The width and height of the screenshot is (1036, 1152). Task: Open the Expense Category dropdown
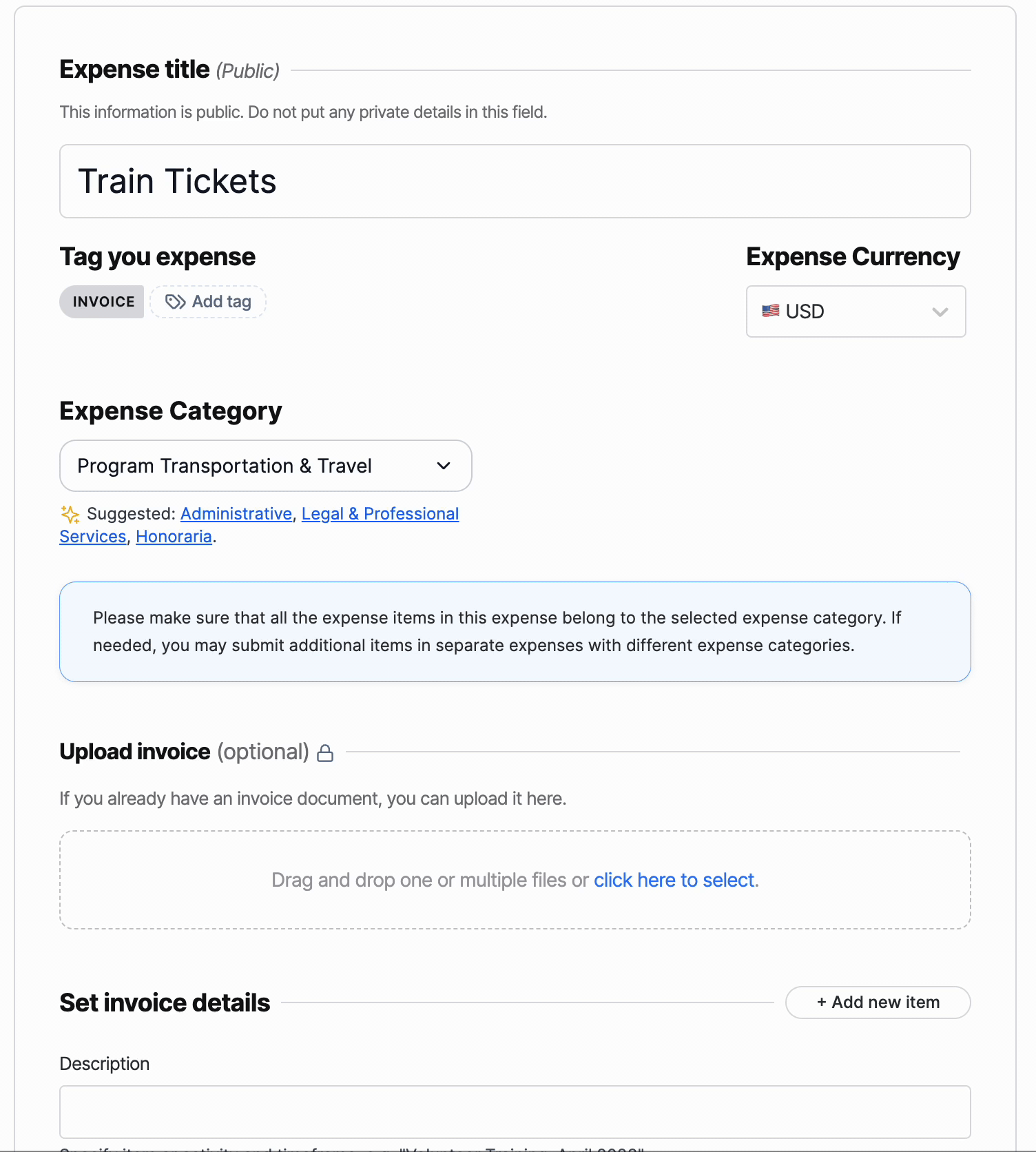pyautogui.click(x=265, y=466)
